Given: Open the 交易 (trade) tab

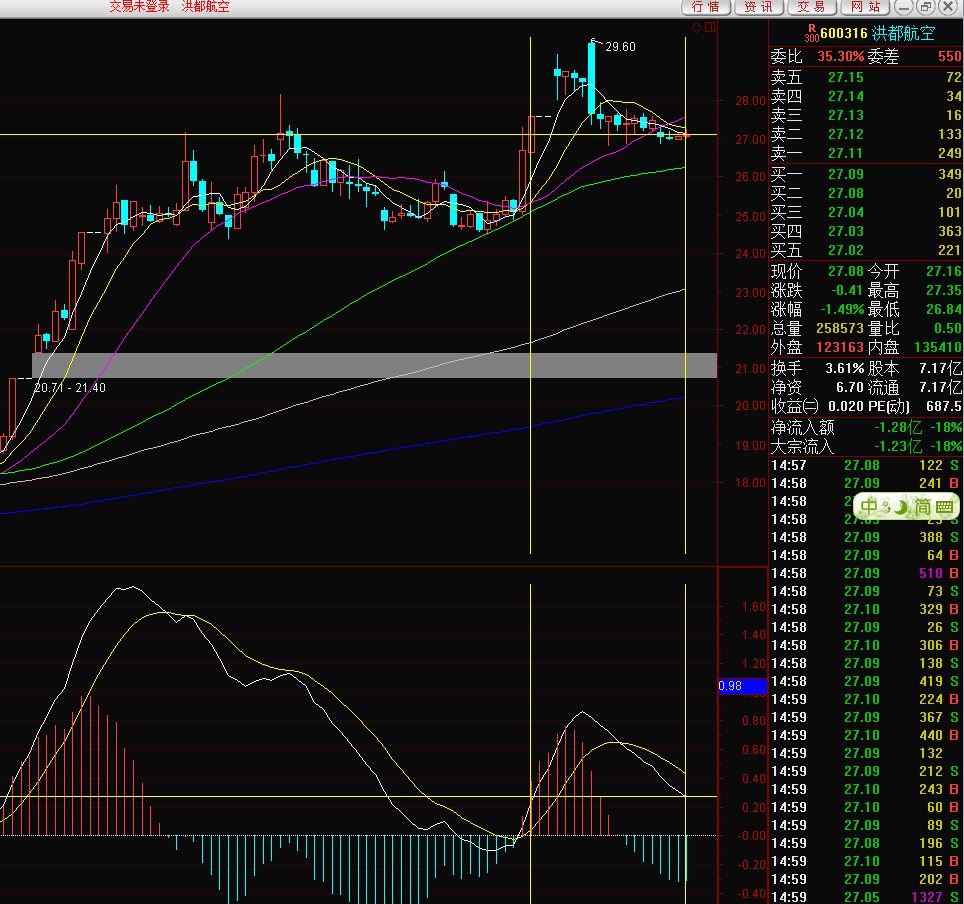Looking at the screenshot, I should 812,7.
